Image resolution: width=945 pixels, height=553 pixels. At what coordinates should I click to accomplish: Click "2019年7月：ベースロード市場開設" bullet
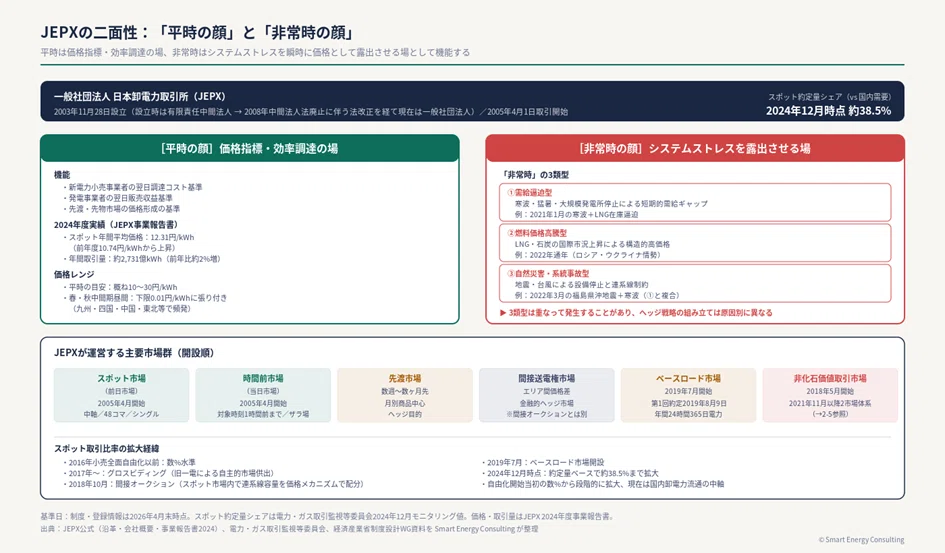click(542, 463)
